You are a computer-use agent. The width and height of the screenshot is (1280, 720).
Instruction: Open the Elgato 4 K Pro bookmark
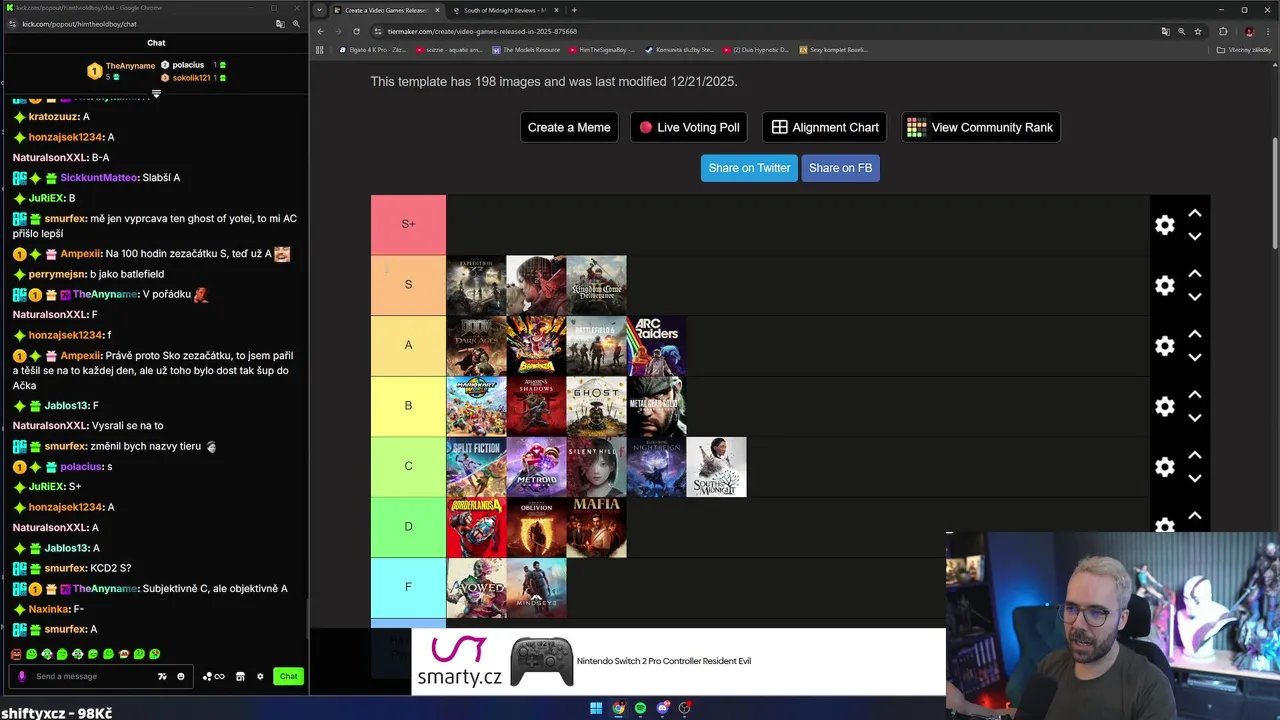pyautogui.click(x=373, y=49)
